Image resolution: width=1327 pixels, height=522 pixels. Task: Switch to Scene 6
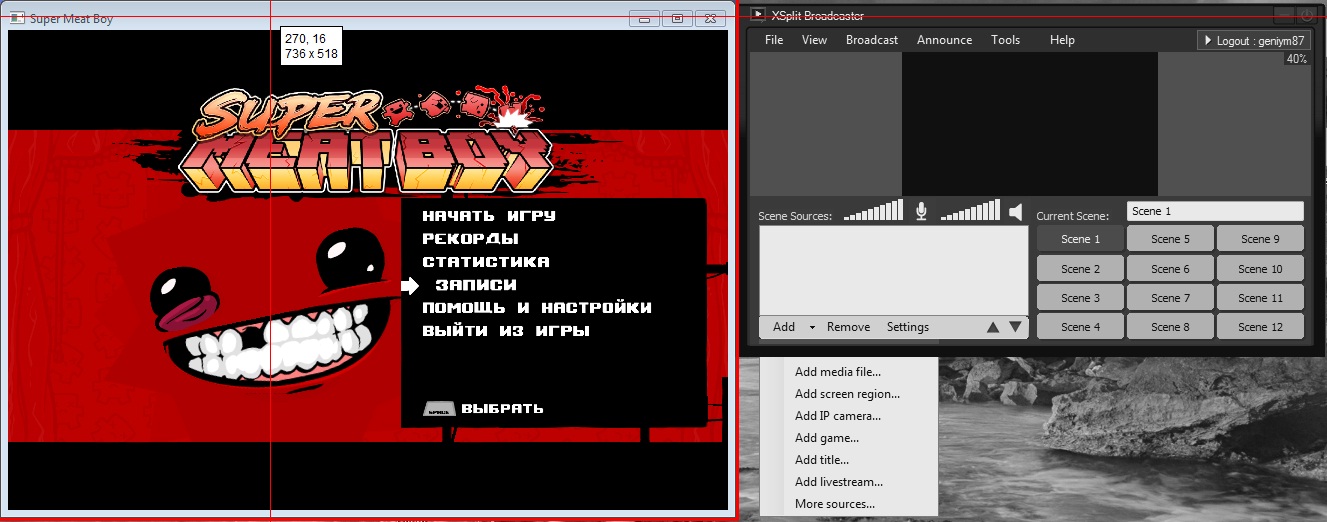[x=1170, y=269]
